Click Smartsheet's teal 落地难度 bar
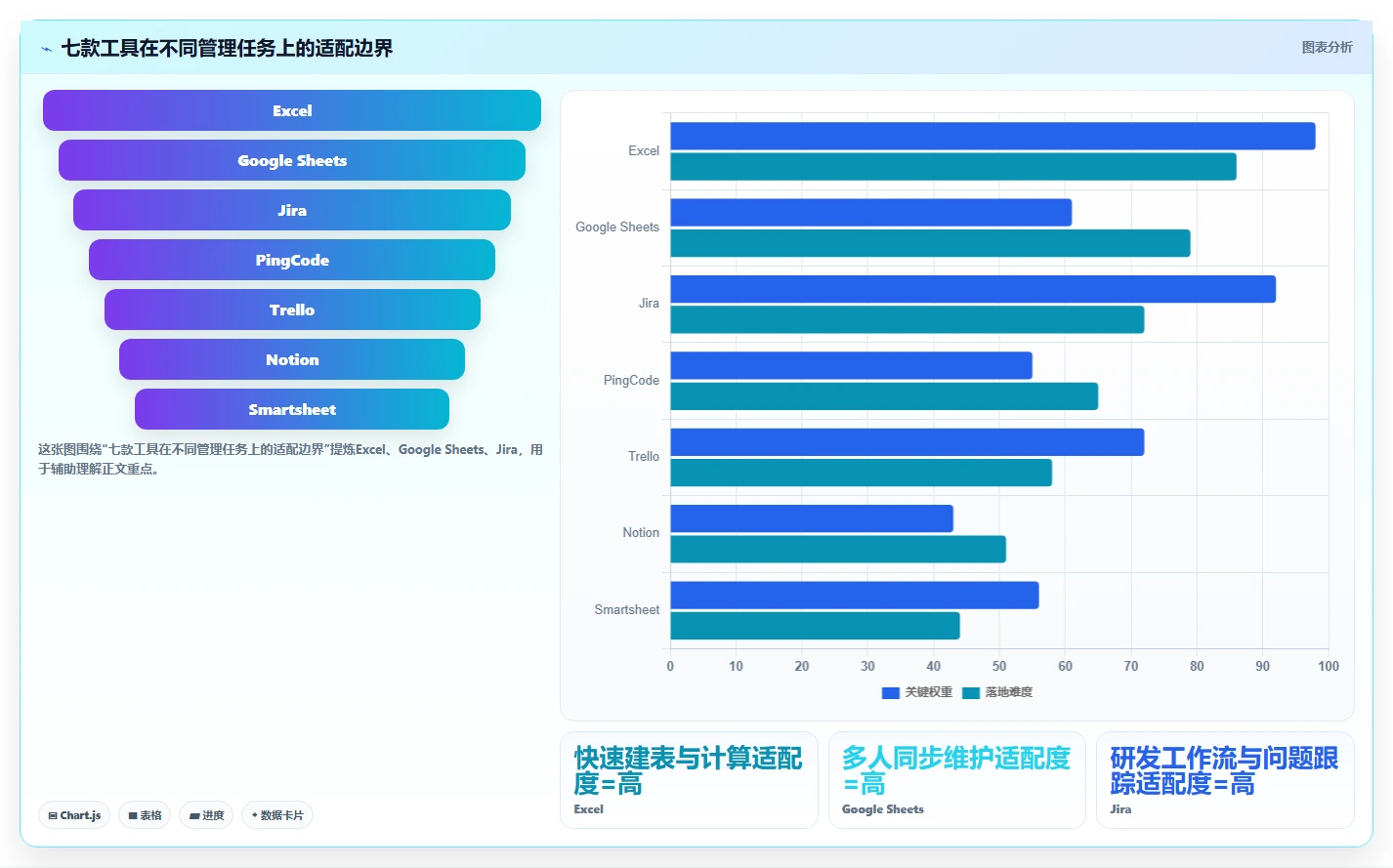Image resolution: width=1393 pixels, height=868 pixels. 815,626
